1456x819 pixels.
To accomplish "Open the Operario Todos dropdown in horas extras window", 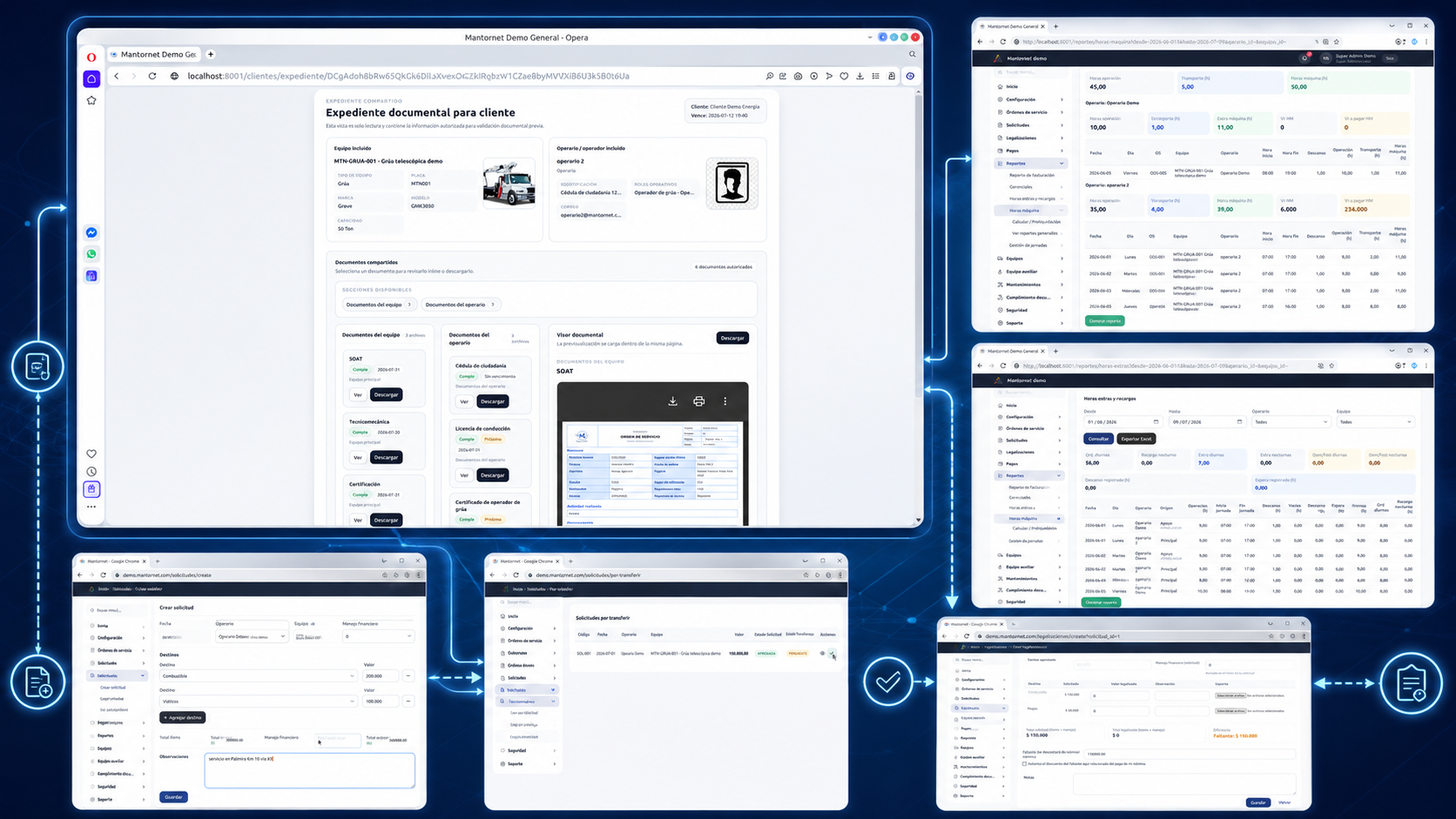I will click(x=1291, y=422).
